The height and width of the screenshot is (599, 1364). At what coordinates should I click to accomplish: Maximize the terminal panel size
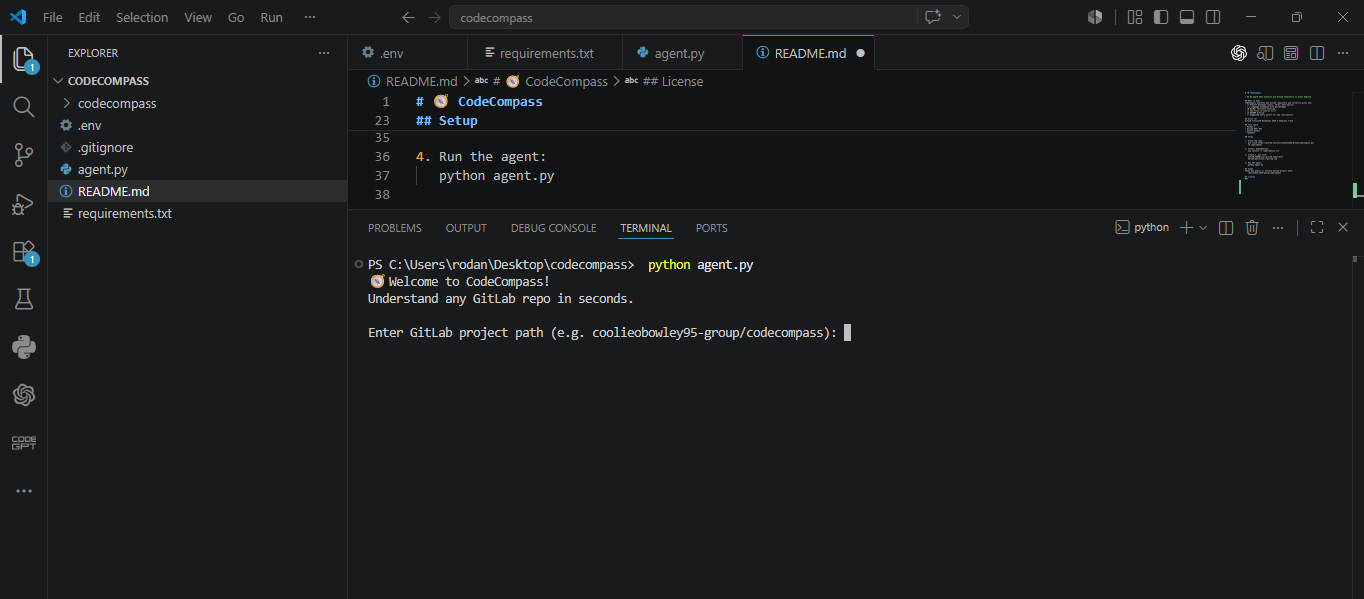pos(1317,228)
